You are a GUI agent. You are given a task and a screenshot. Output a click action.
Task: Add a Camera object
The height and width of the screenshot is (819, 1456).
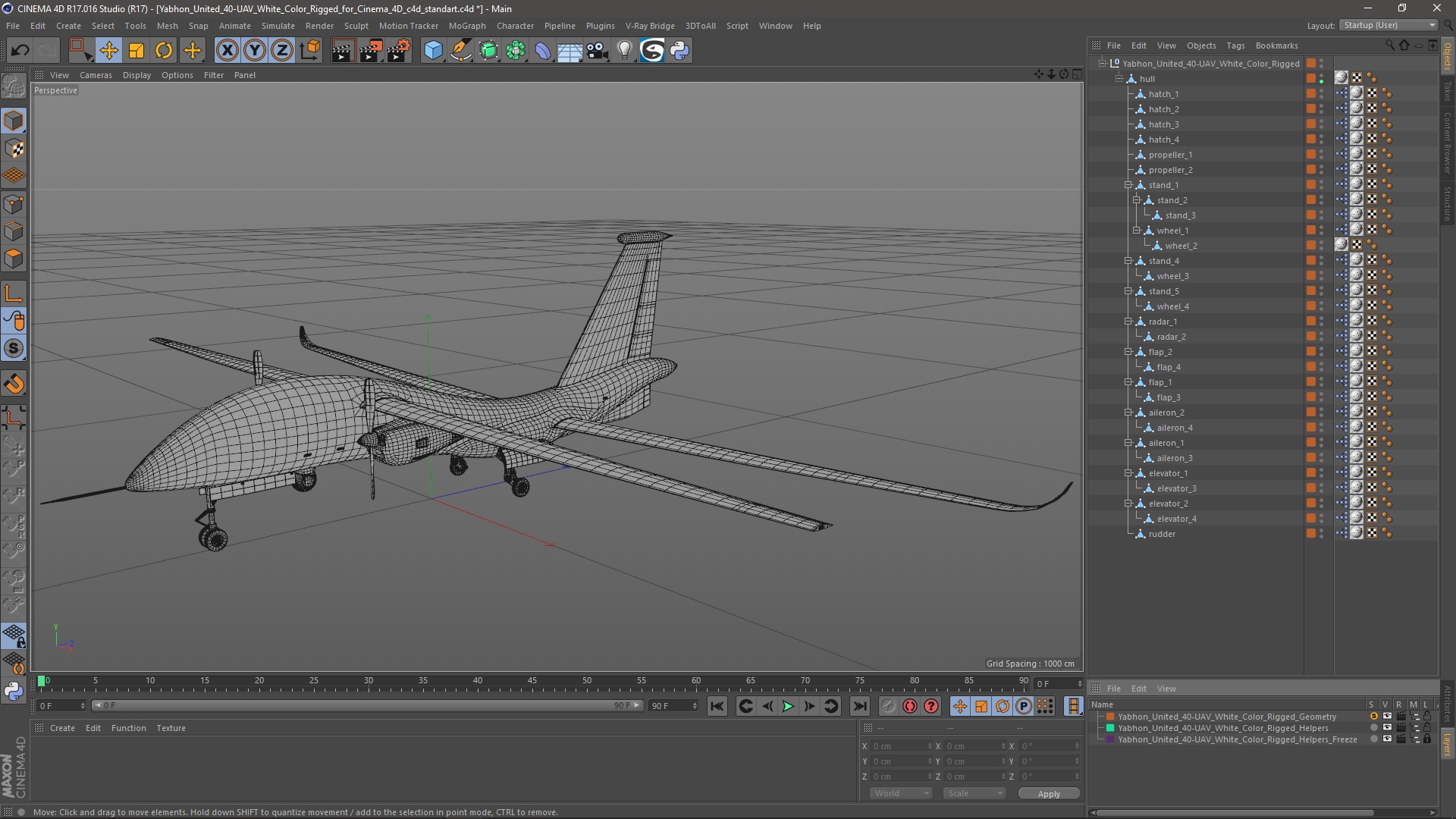tap(598, 51)
